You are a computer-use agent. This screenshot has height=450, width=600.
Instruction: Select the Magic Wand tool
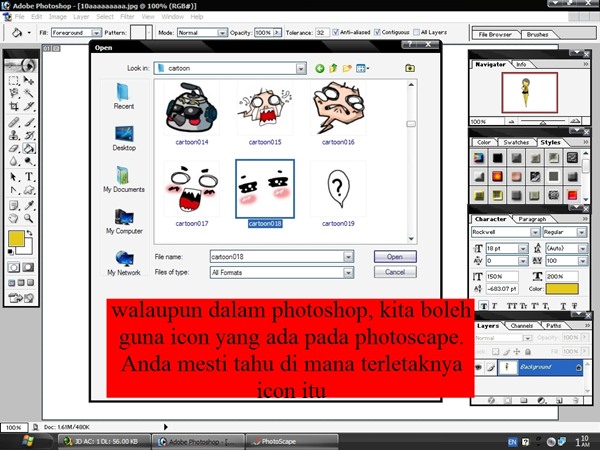click(x=29, y=93)
